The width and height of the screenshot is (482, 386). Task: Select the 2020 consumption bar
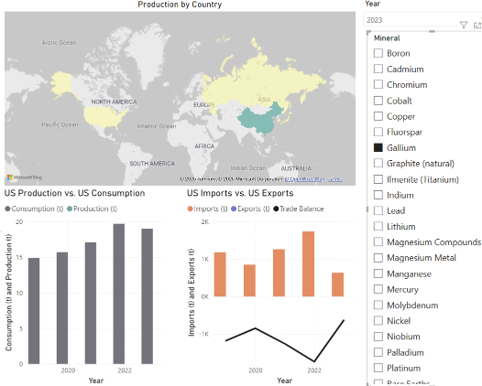(62, 308)
